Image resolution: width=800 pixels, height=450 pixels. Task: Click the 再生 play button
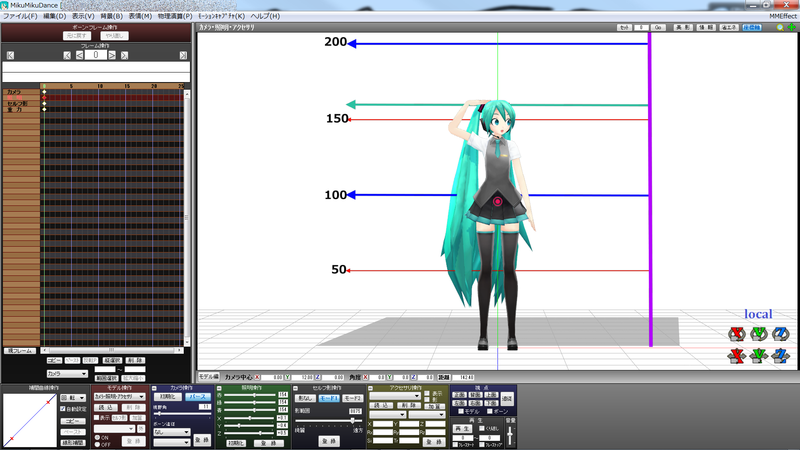click(x=462, y=429)
